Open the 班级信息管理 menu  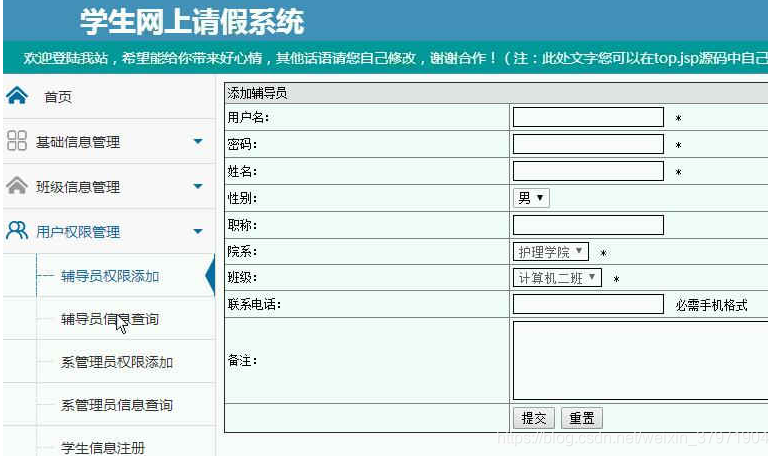click(78, 187)
